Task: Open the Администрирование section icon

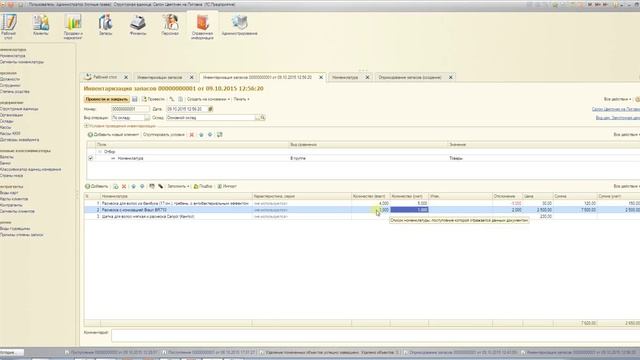Action: 240,24
